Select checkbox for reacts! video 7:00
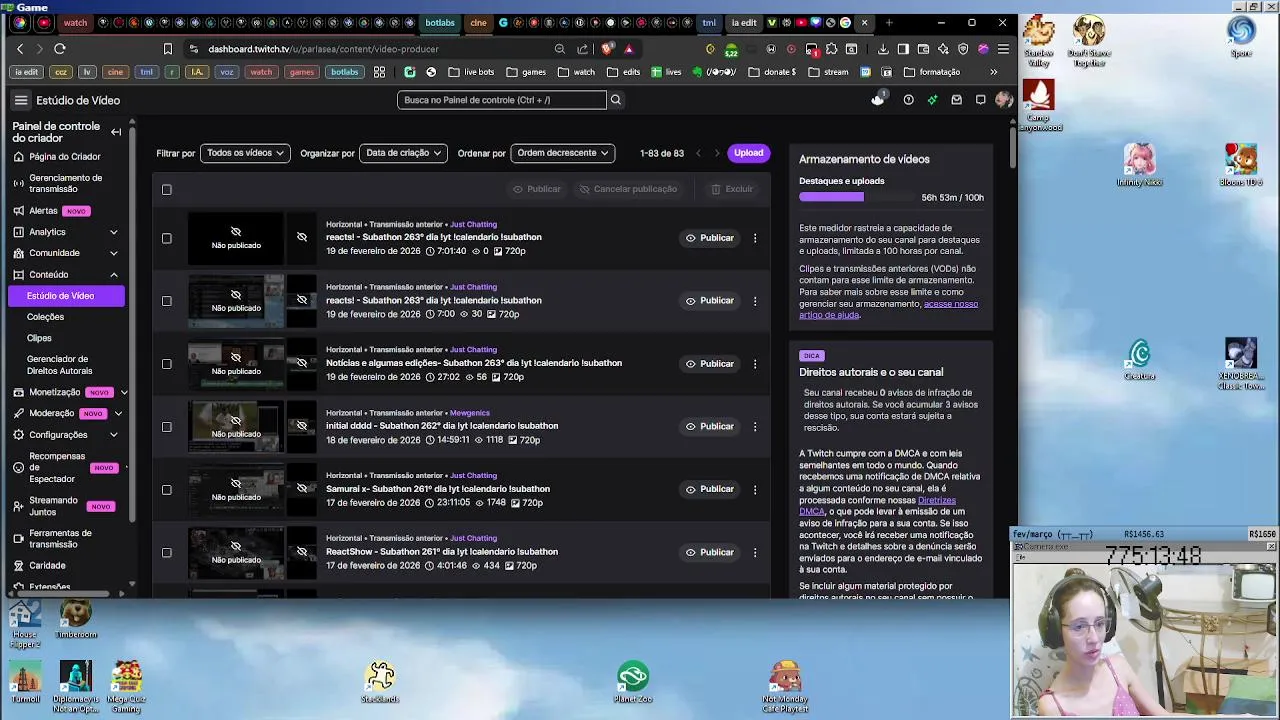1280x720 pixels. pos(167,301)
